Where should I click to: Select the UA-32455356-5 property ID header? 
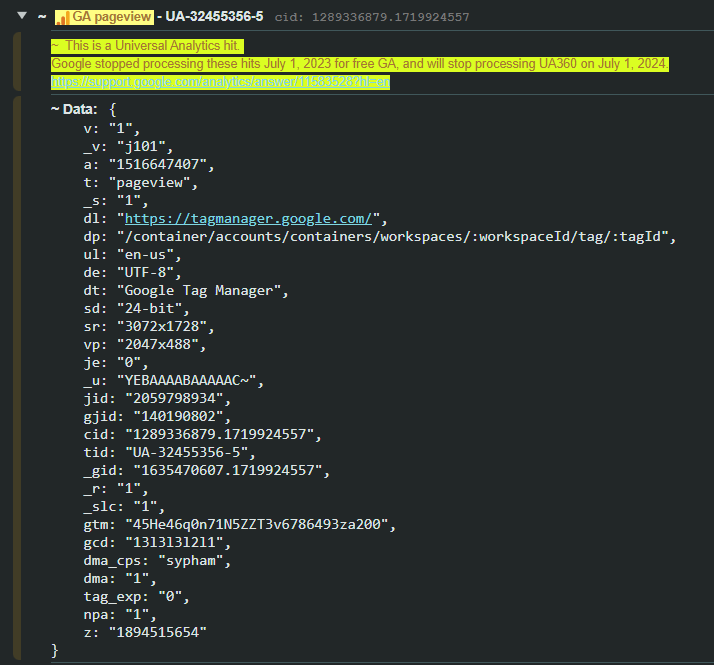(x=214, y=17)
